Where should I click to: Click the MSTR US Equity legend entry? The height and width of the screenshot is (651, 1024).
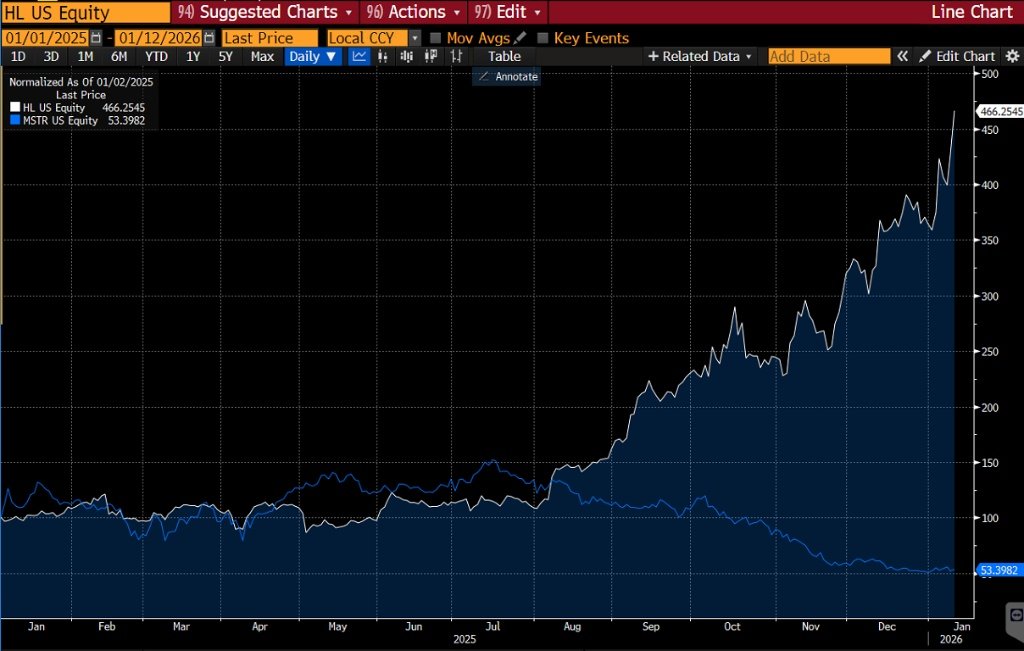click(78, 121)
